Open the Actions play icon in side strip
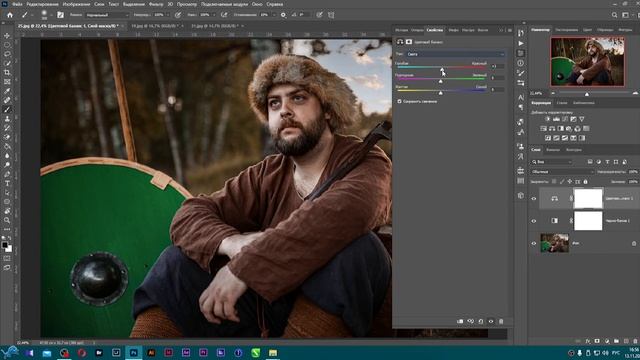Screen dimensions: 640x360 [x=521, y=43]
